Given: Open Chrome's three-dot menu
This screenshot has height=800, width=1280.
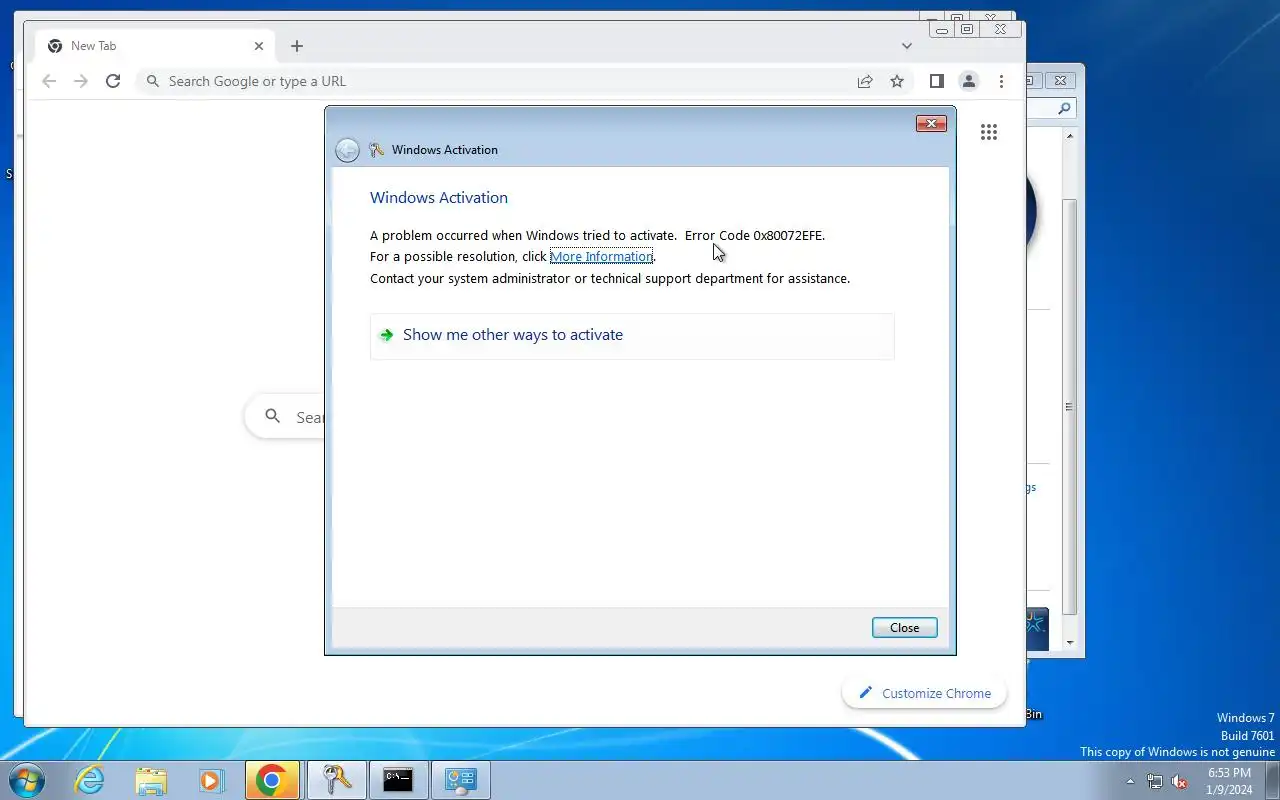Looking at the screenshot, I should pos(1001,81).
